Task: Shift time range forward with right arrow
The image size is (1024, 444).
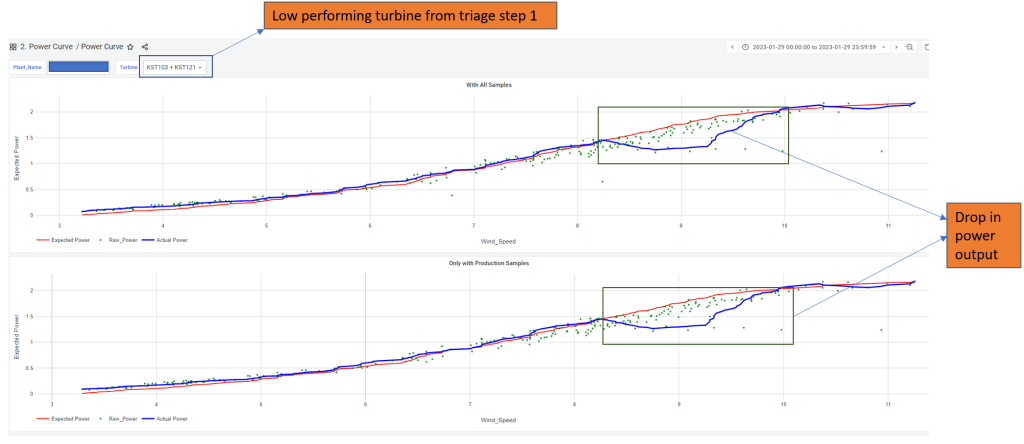Action: coord(896,47)
